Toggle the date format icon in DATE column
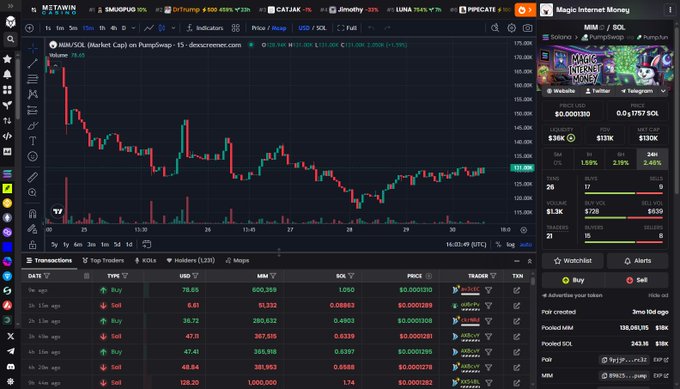 coord(86,276)
